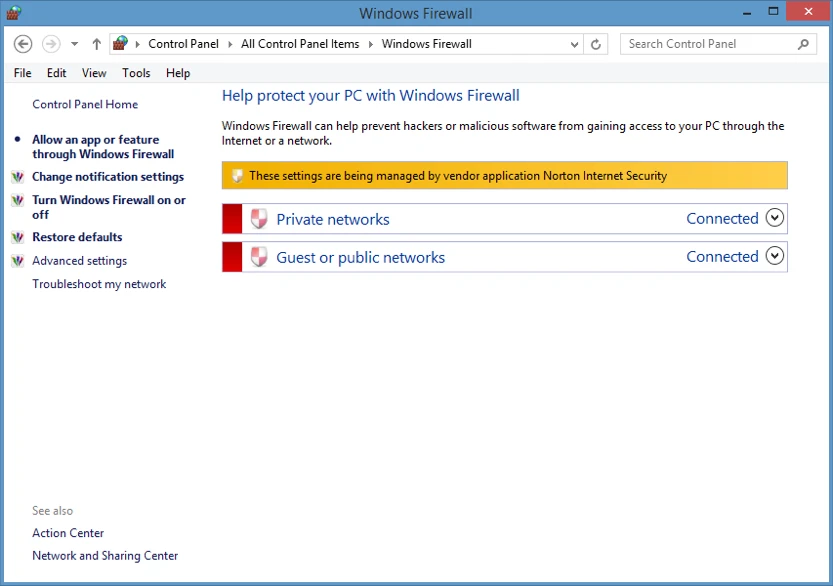Screen dimensions: 833x586
Task: Click the firewall icon in title bar
Action: 14,13
